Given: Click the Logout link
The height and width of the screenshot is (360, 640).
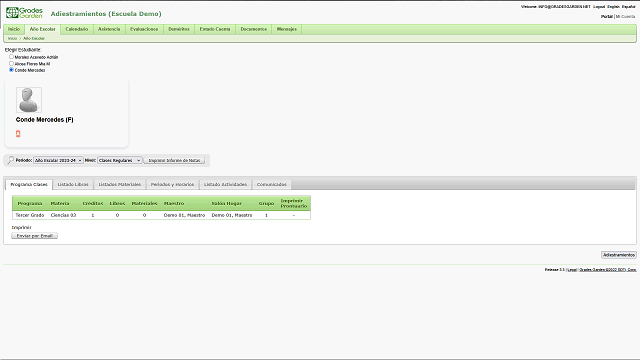Looking at the screenshot, I should [x=599, y=7].
